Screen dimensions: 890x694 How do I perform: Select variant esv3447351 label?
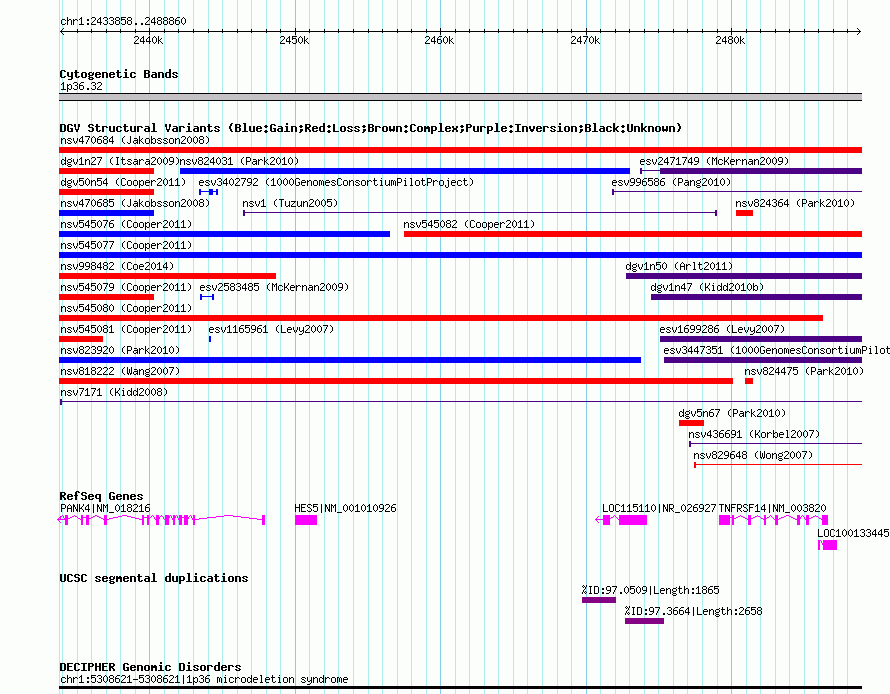[776, 350]
